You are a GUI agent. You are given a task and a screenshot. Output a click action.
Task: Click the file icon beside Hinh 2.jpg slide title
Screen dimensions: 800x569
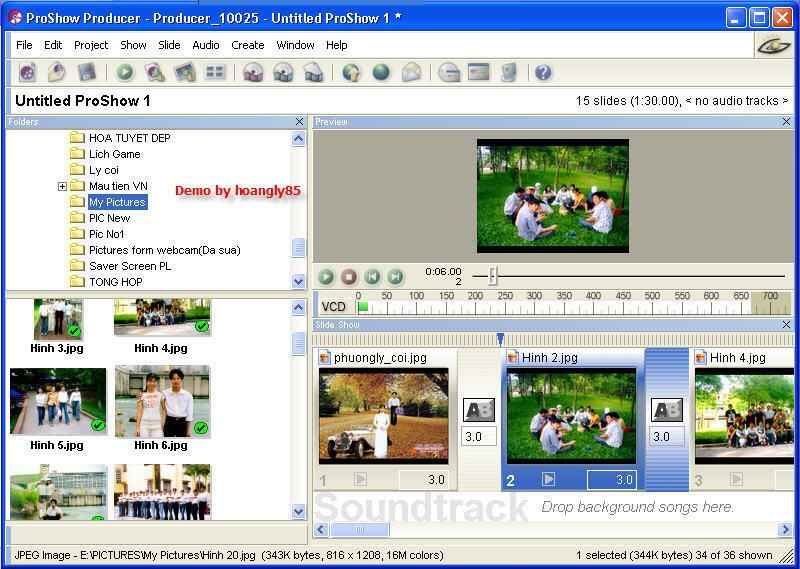[512, 358]
